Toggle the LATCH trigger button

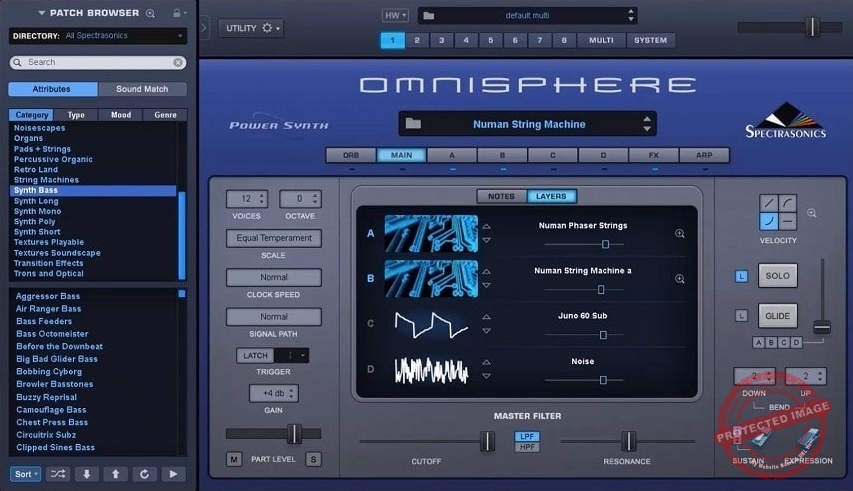[255, 356]
